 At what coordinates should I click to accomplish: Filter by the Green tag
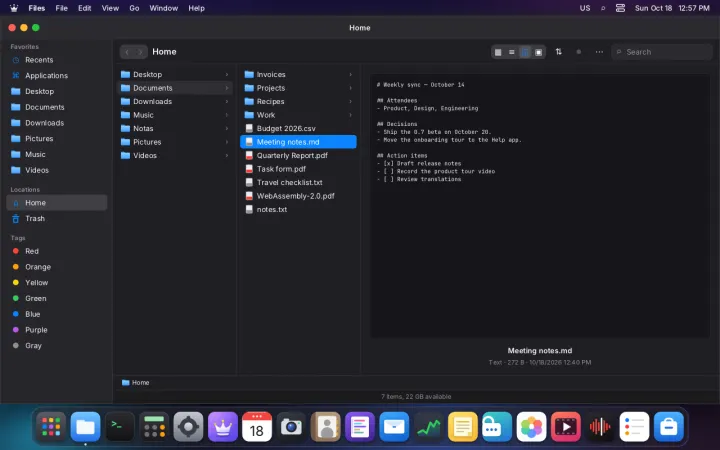56,298
